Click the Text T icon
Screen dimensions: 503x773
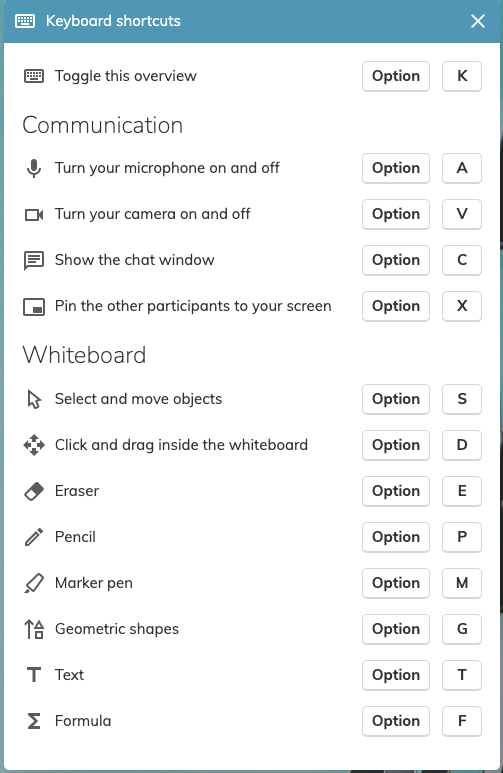tap(34, 675)
